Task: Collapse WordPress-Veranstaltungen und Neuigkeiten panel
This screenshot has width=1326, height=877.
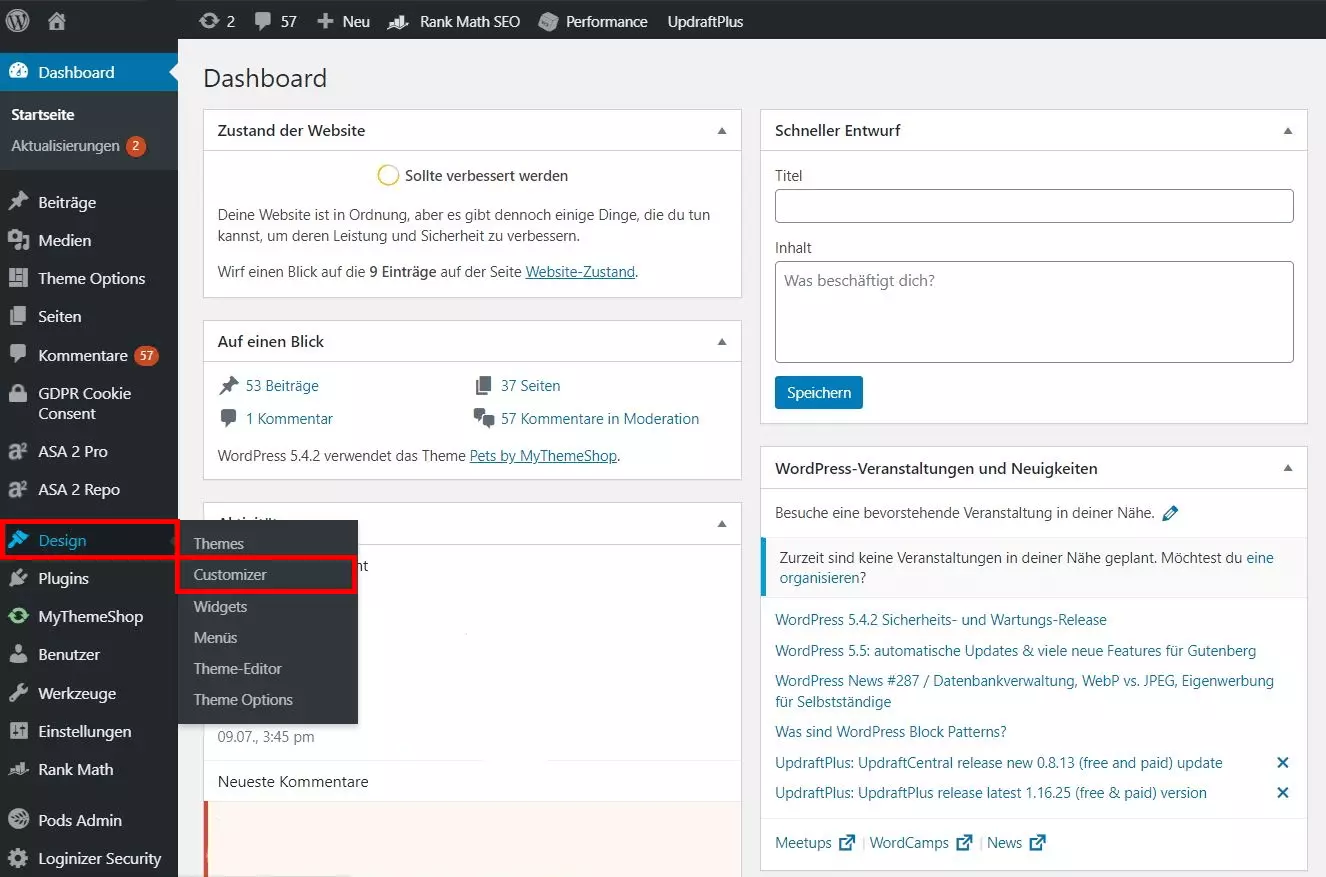Action: click(x=1288, y=468)
